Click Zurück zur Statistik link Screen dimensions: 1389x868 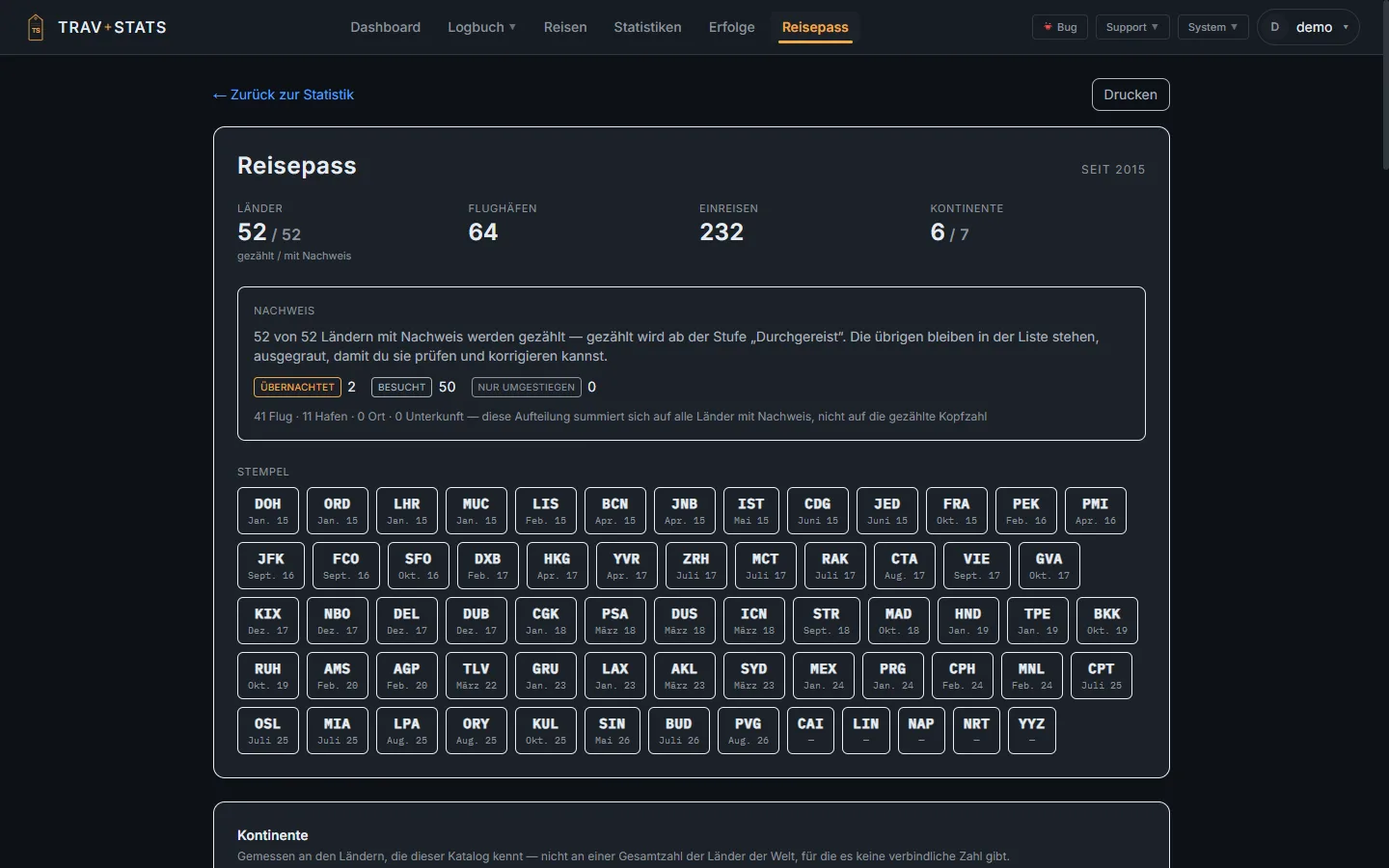(x=284, y=95)
